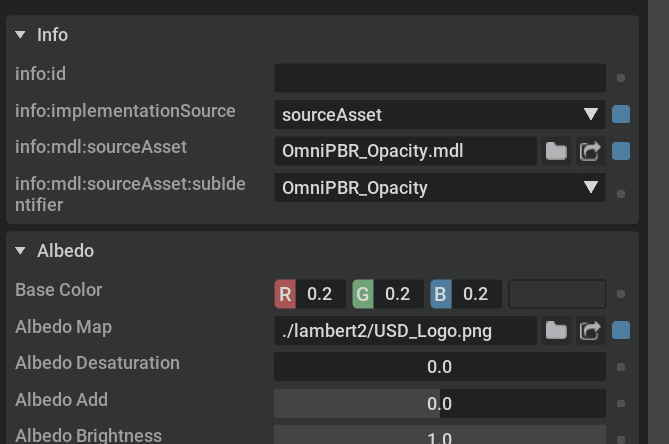The image size is (669, 444).
Task: Click the info:id text field
Action: (x=439, y=78)
